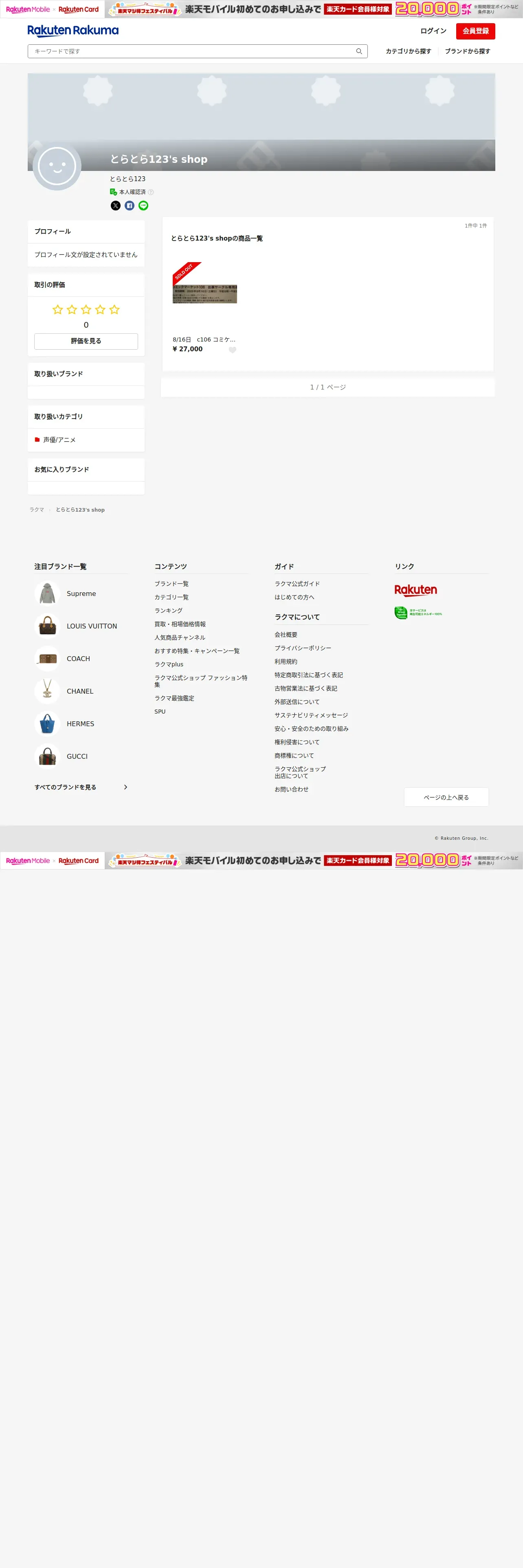Image resolution: width=523 pixels, height=1568 pixels.
Task: Open 古物営業法に基づく表記 link
Action: [305, 688]
